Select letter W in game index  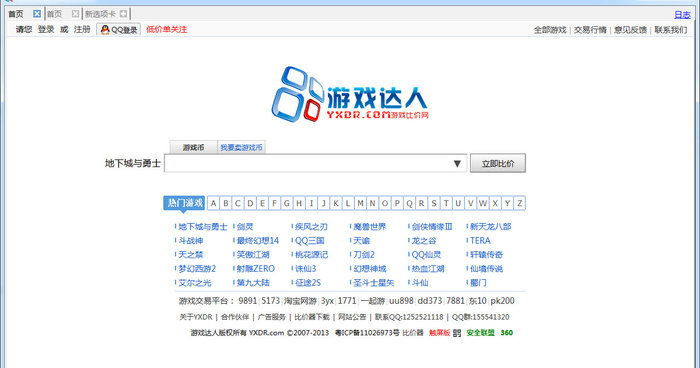tap(483, 203)
